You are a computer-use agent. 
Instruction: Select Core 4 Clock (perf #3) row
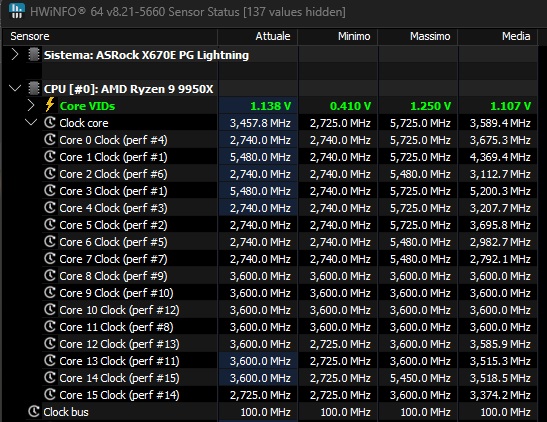click(x=113, y=208)
